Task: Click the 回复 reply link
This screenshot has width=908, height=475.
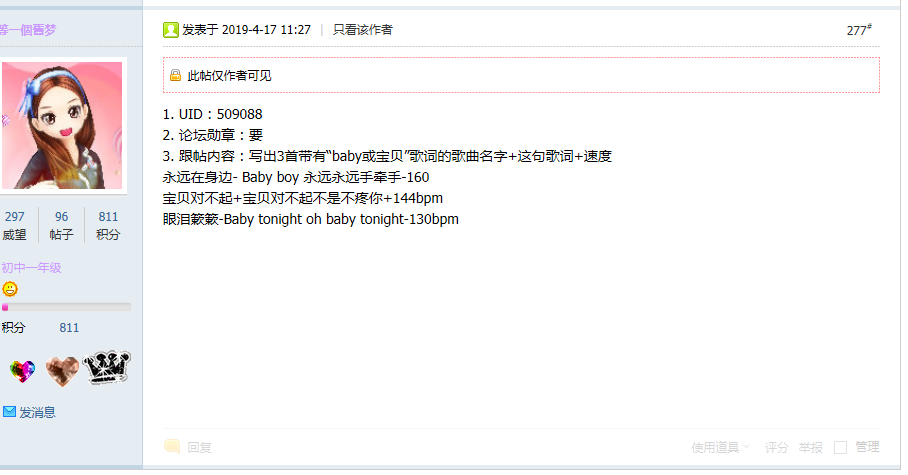Action: click(199, 447)
